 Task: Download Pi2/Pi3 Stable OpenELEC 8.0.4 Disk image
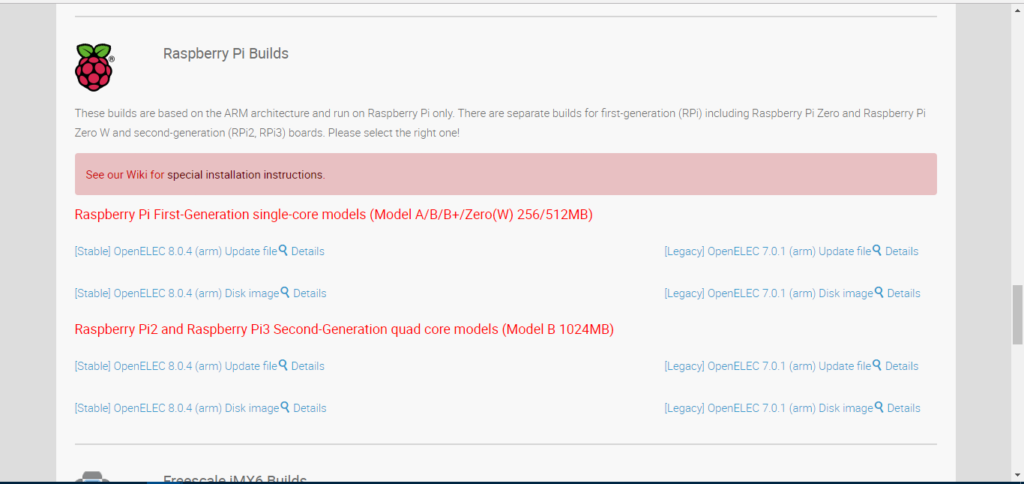point(176,408)
